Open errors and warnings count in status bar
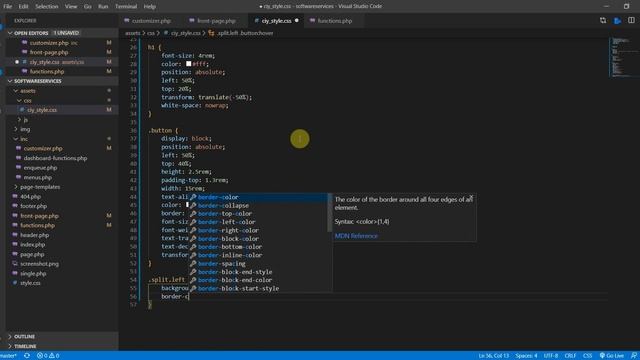This screenshot has width=640, height=360. click(48, 356)
